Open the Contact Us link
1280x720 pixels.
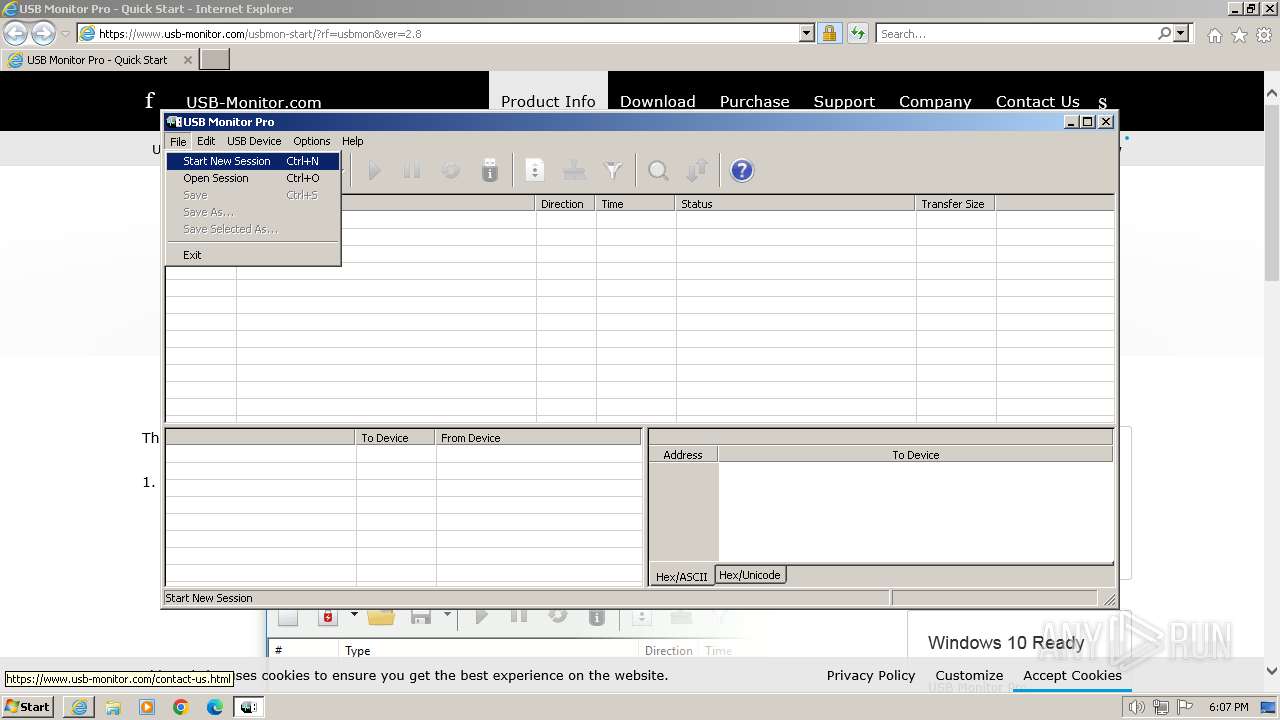pos(1037,101)
